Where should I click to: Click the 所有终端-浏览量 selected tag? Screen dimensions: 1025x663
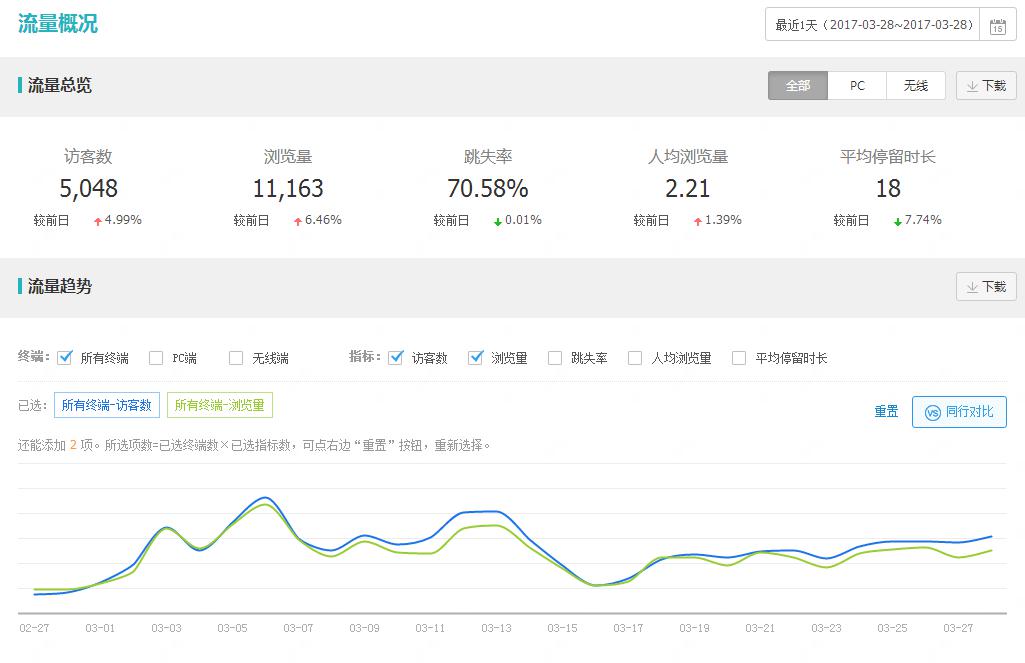pos(219,405)
